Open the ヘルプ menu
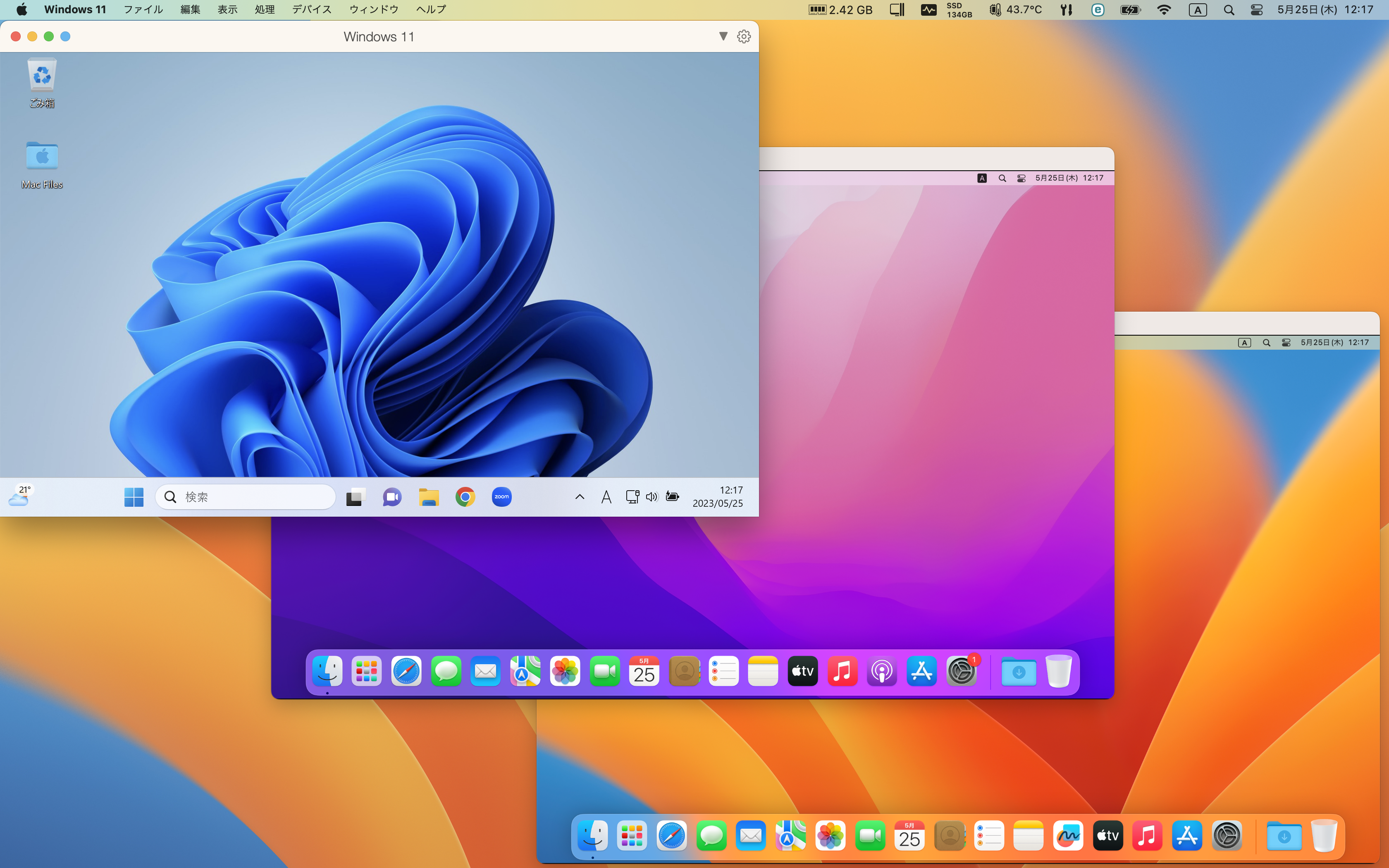 430,10
